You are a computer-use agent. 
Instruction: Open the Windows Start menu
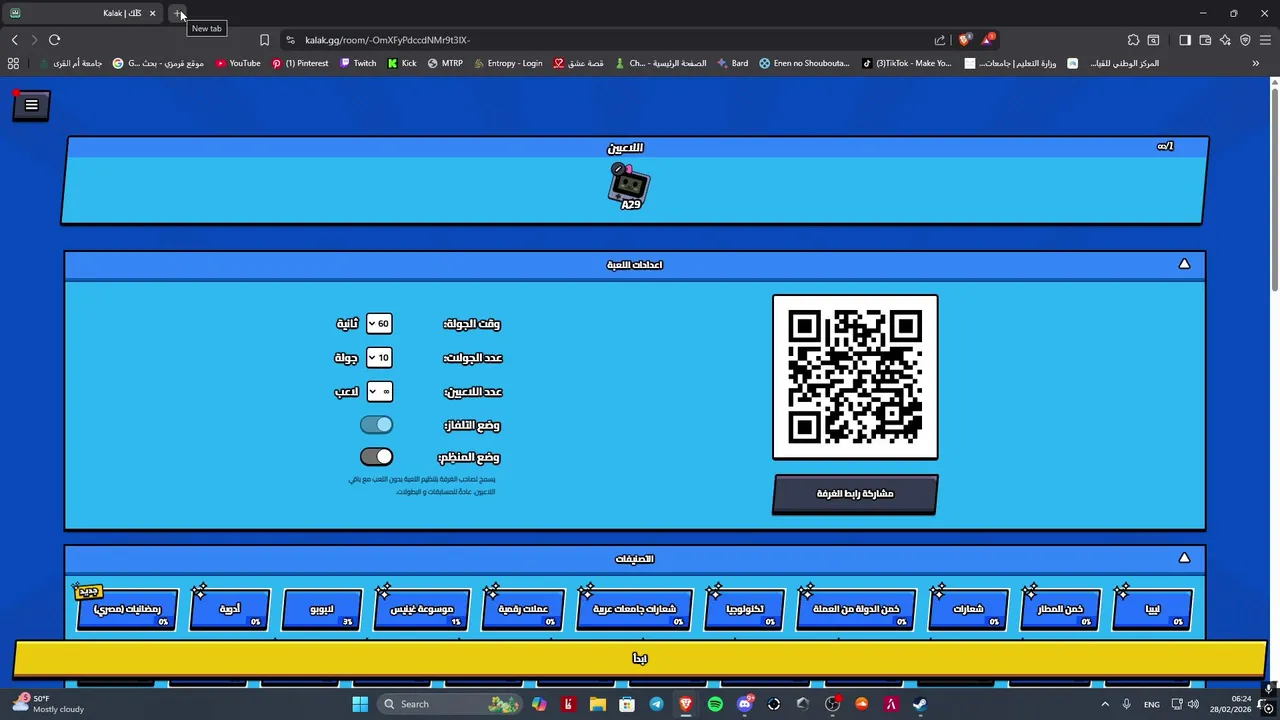tap(360, 704)
